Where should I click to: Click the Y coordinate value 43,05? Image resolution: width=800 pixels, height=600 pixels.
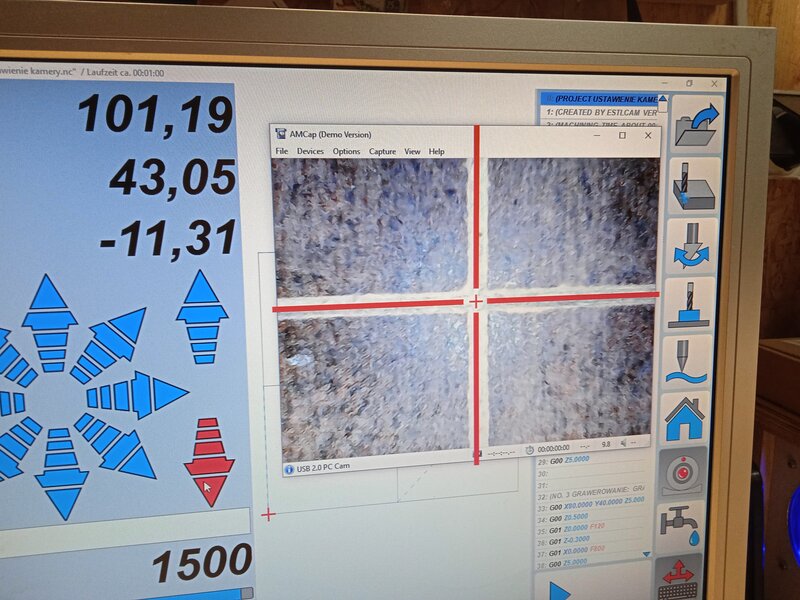pos(172,177)
